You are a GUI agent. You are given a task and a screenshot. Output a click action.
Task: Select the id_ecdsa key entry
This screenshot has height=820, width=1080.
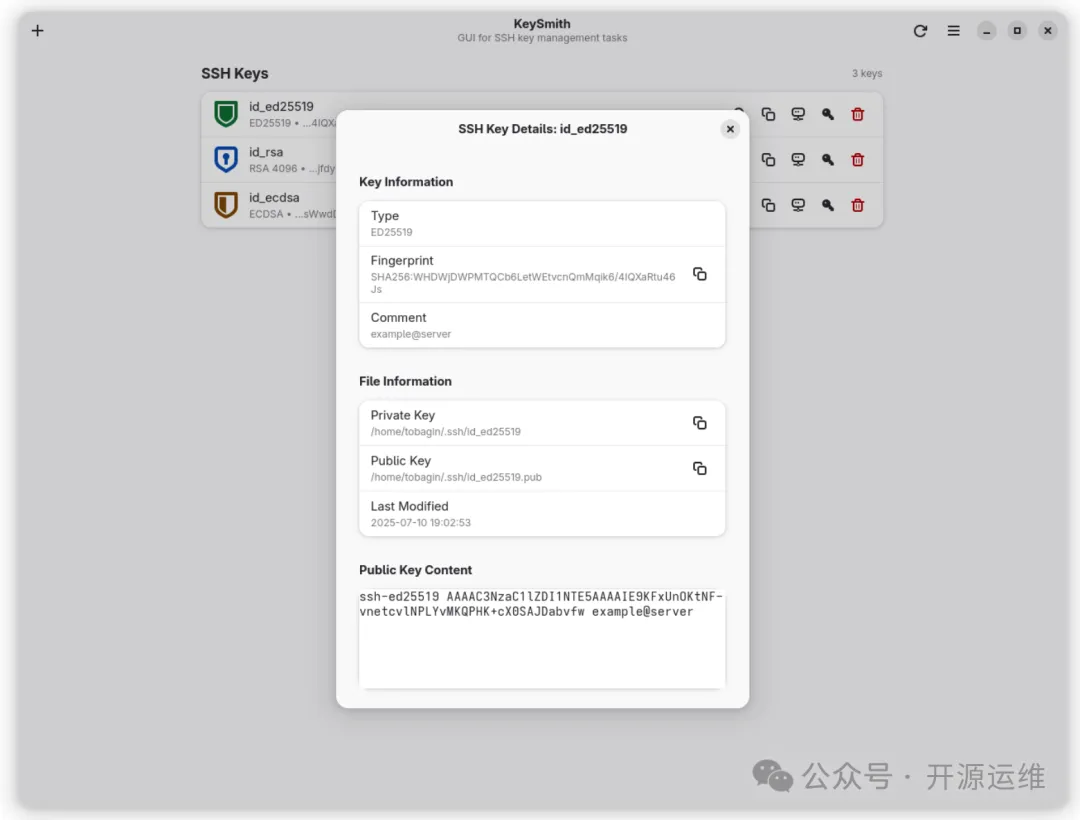pos(275,205)
